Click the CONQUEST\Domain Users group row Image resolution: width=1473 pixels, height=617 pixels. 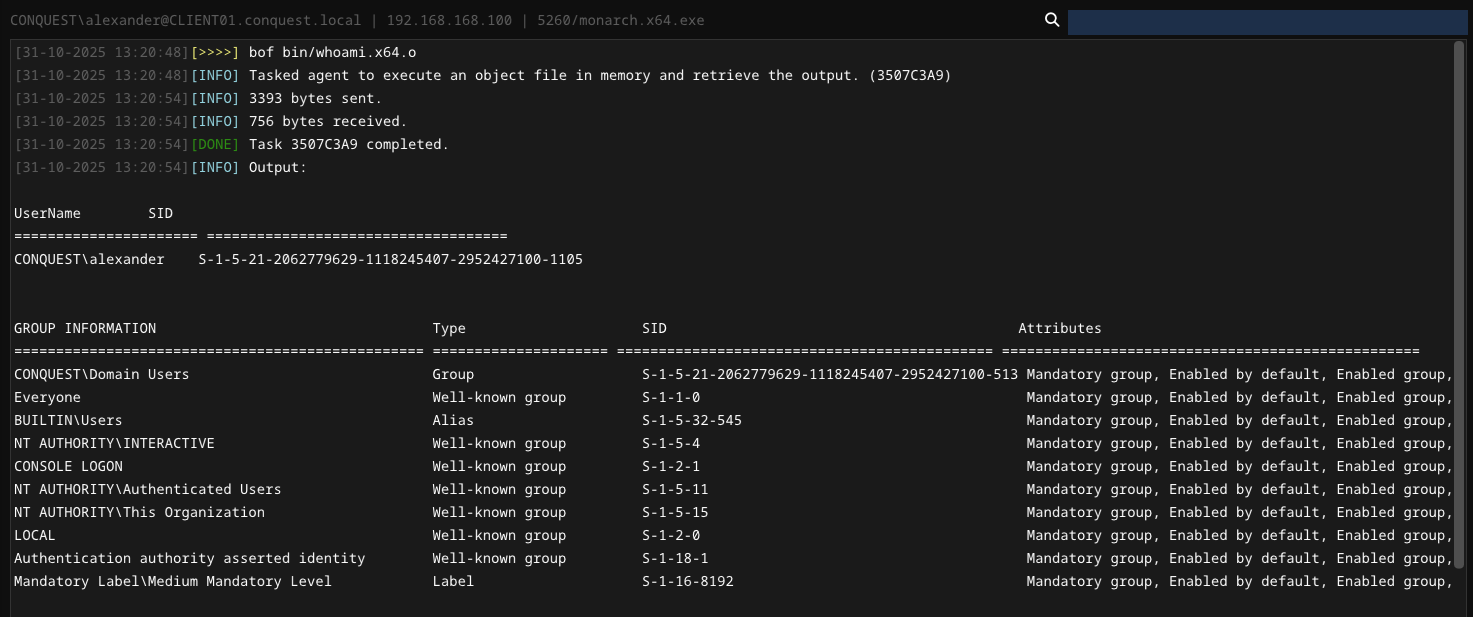[102, 374]
